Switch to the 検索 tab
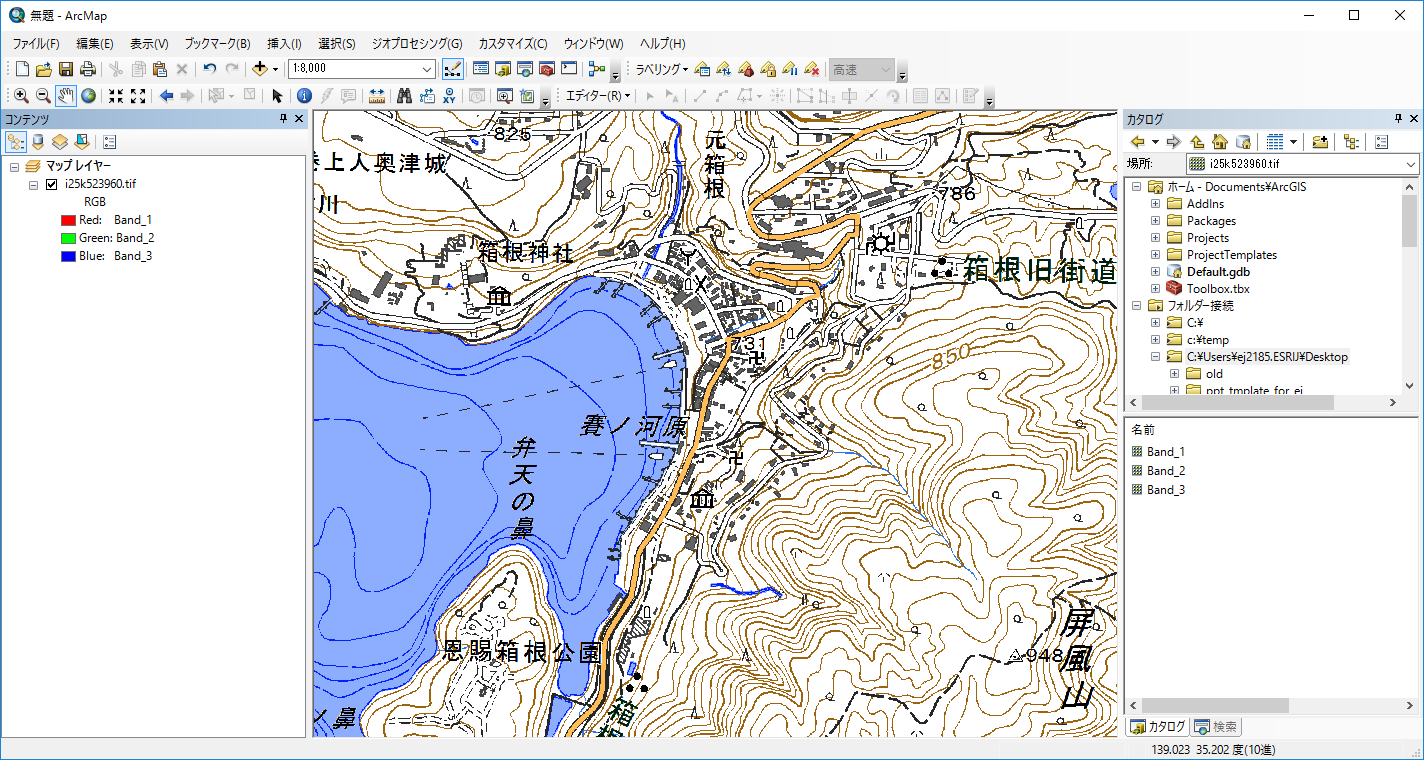The width and height of the screenshot is (1424, 760). tap(1215, 727)
